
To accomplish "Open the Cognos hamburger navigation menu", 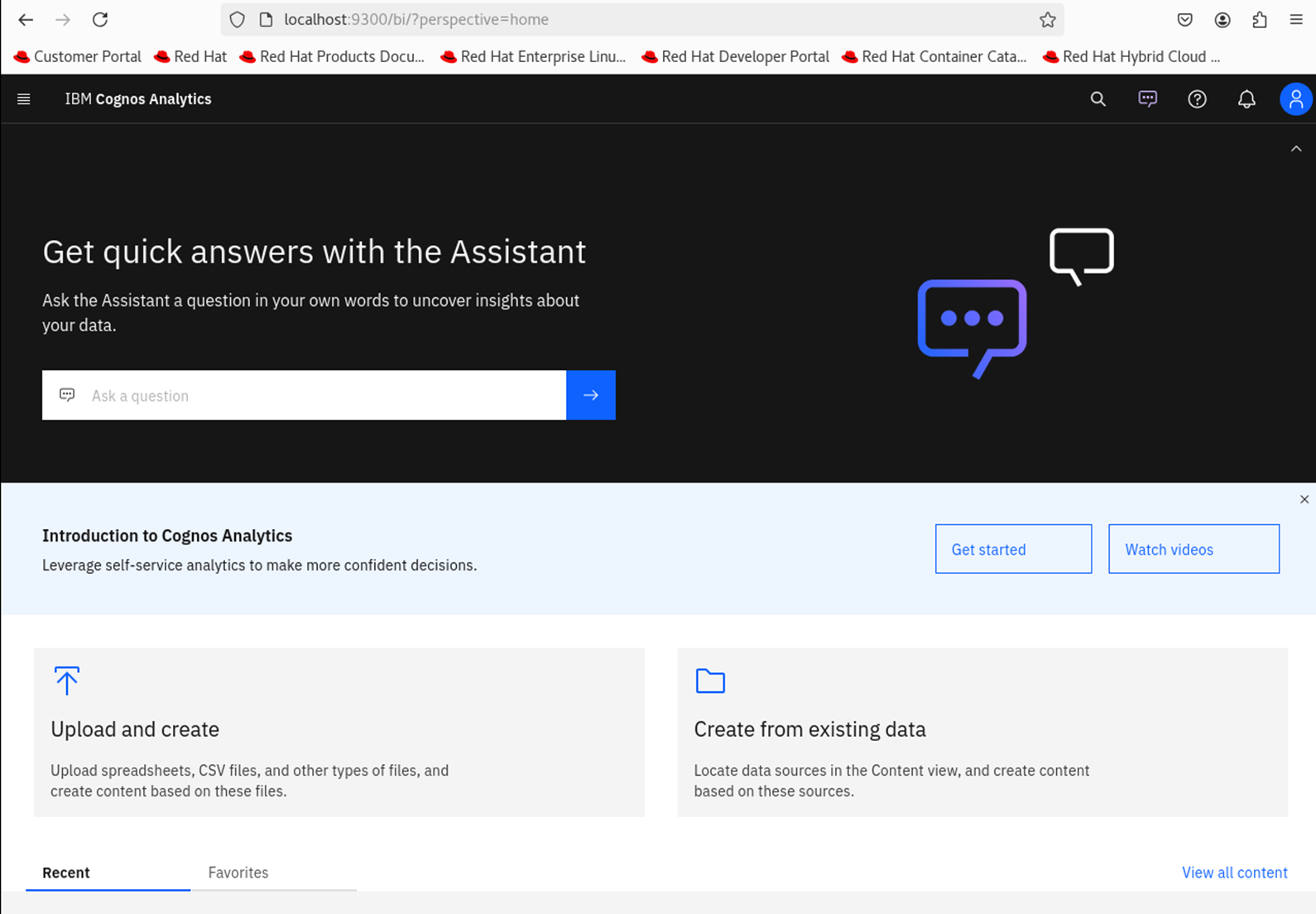I will 24,99.
